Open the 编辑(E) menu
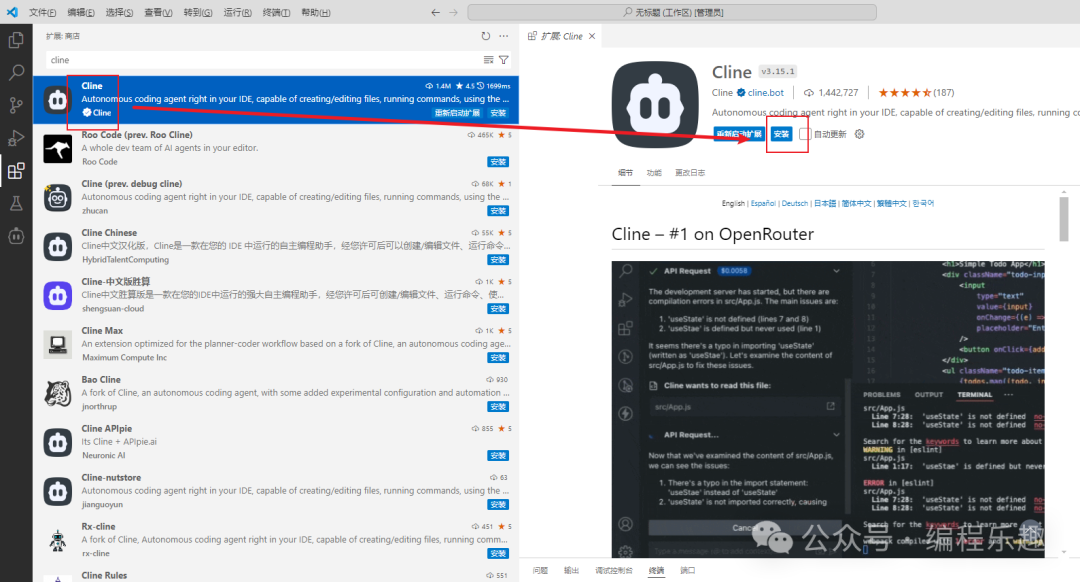The height and width of the screenshot is (582, 1080). (x=81, y=12)
